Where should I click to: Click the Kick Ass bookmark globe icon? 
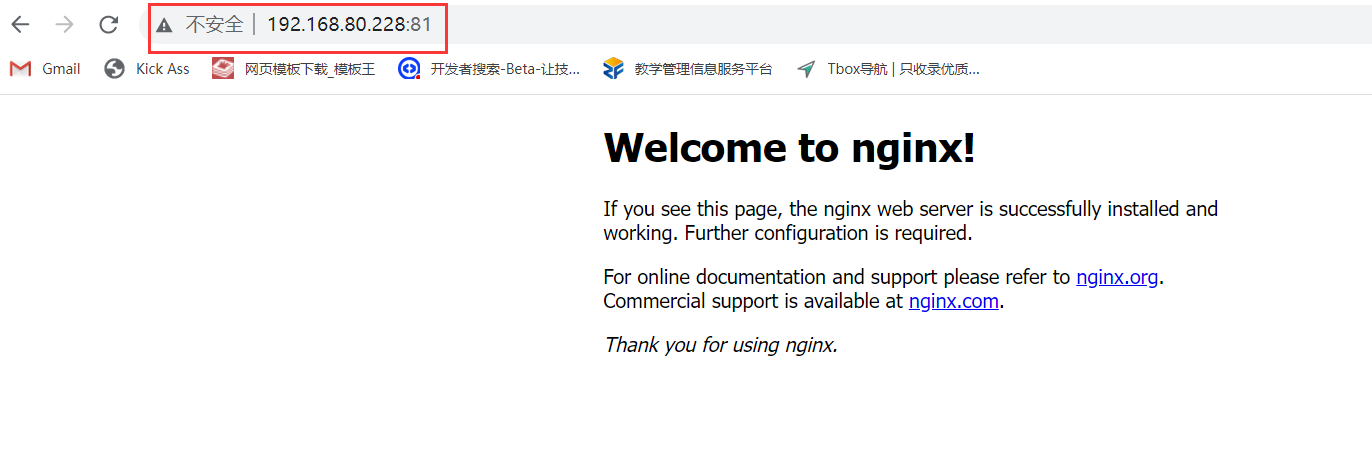(115, 69)
